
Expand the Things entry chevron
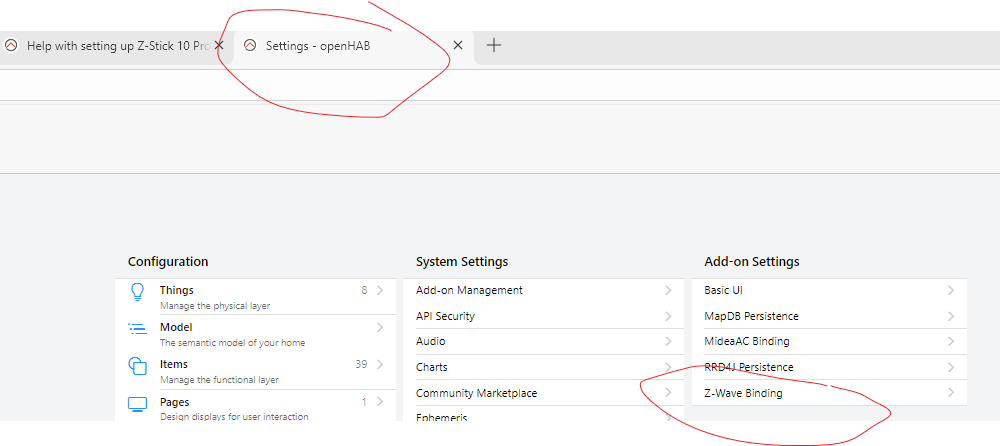(x=380, y=291)
